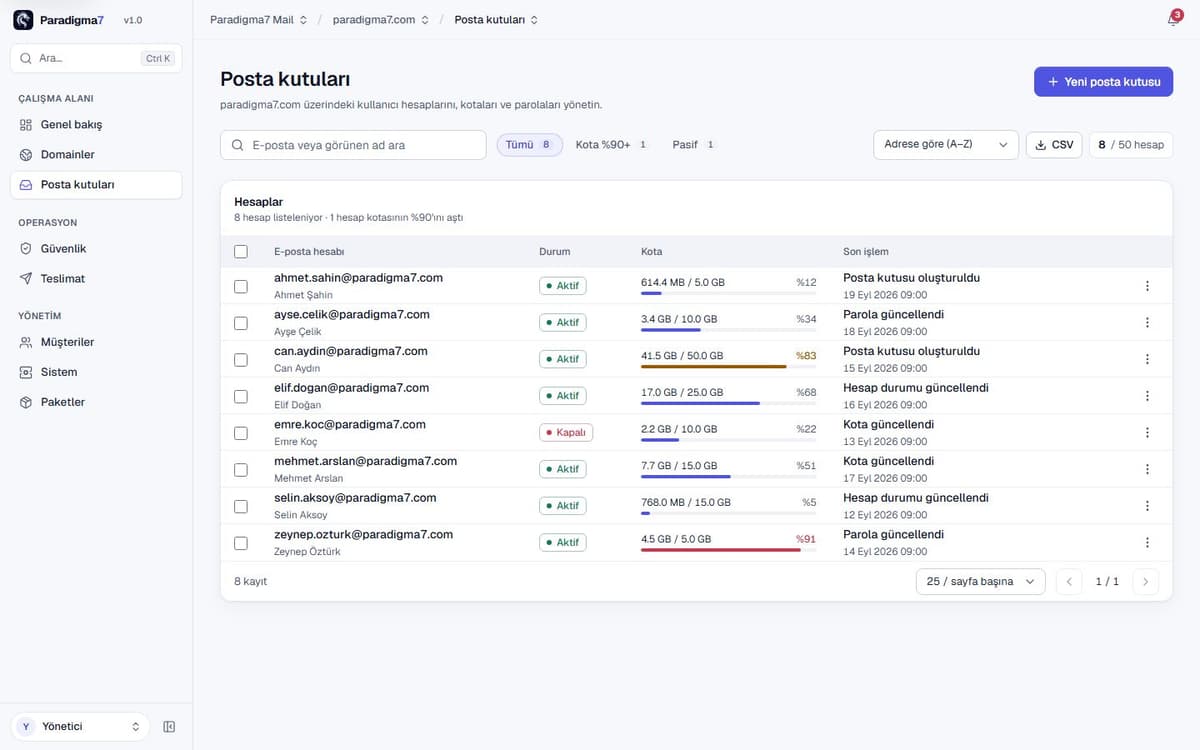Image resolution: width=1200 pixels, height=750 pixels.
Task: Focus the Ara... sidebar search field
Action: pyautogui.click(x=96, y=58)
